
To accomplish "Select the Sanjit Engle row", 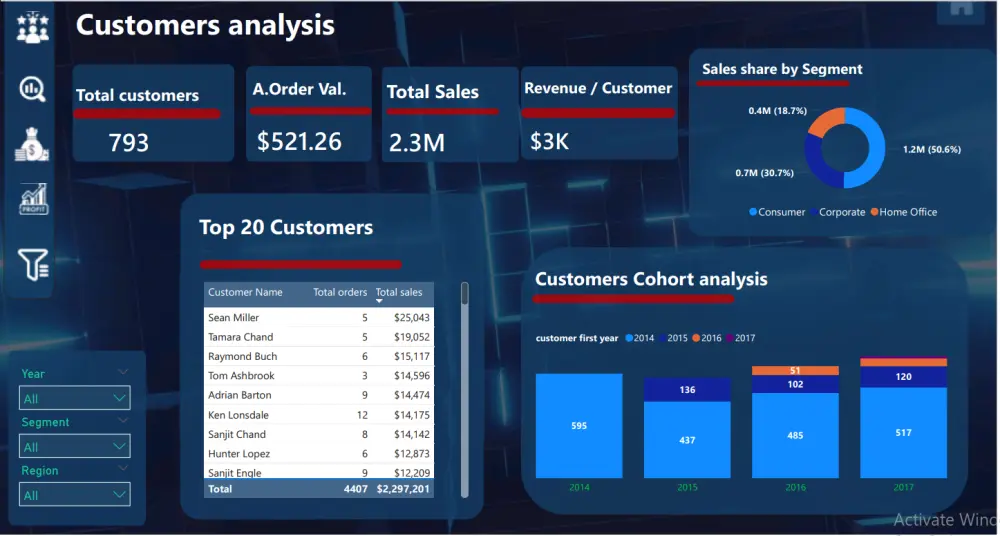I will [x=319, y=472].
